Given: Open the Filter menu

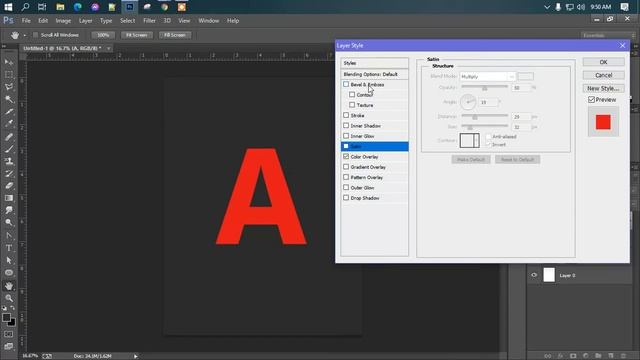Looking at the screenshot, I should (149, 20).
